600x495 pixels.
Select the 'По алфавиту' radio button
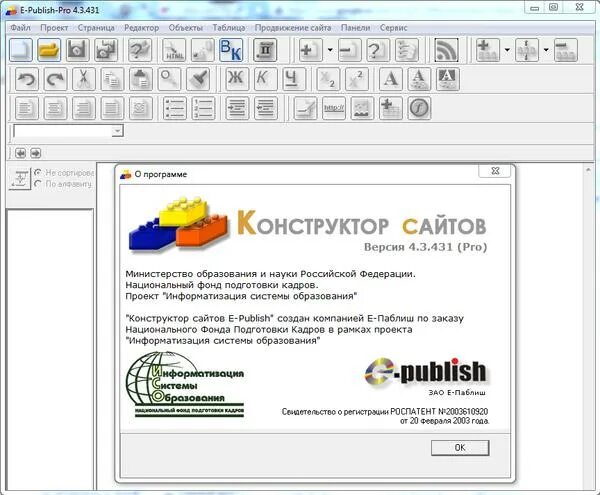38,184
